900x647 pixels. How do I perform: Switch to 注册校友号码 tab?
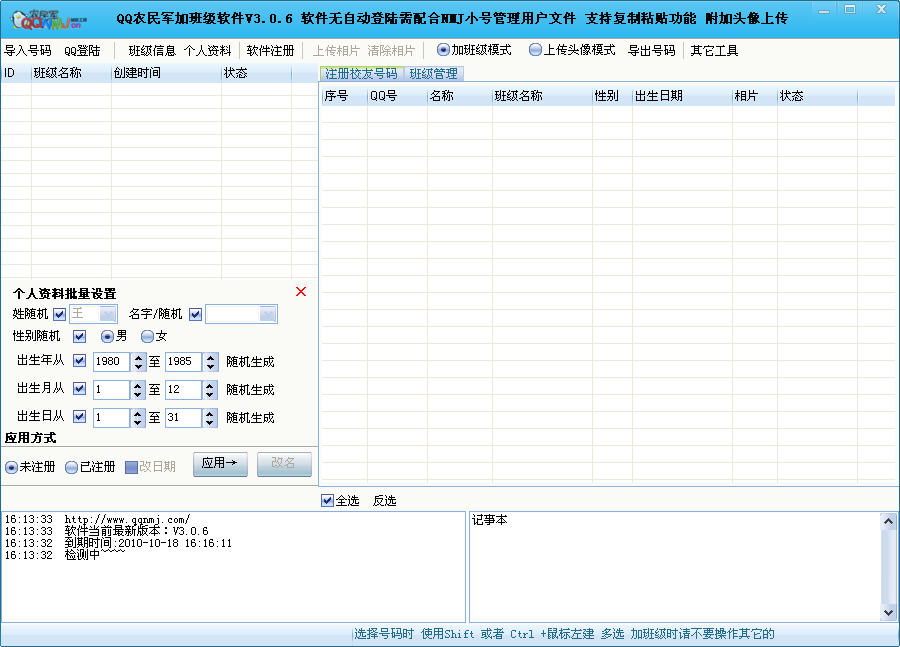click(x=361, y=73)
